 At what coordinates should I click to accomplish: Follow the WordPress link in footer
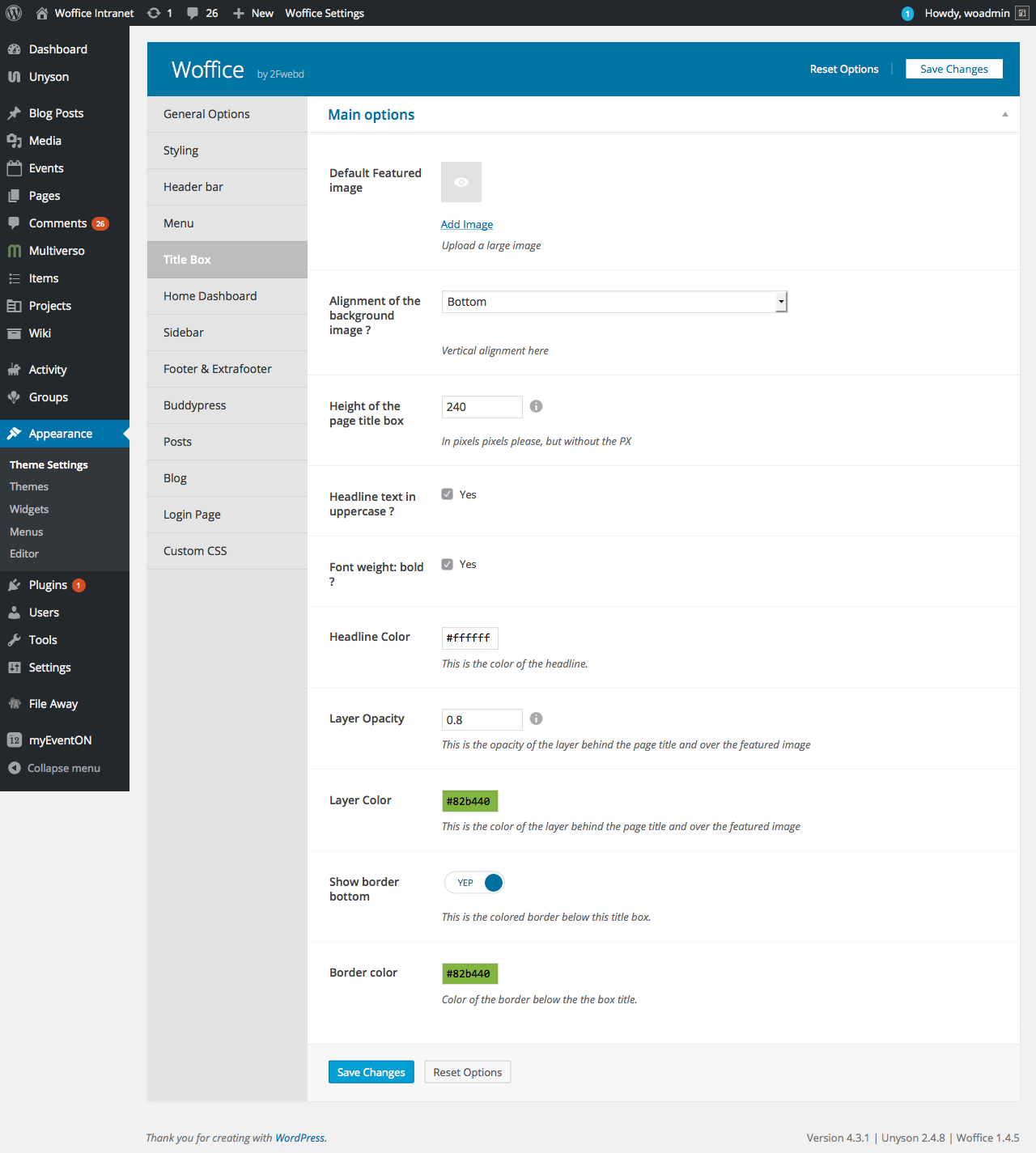299,1138
